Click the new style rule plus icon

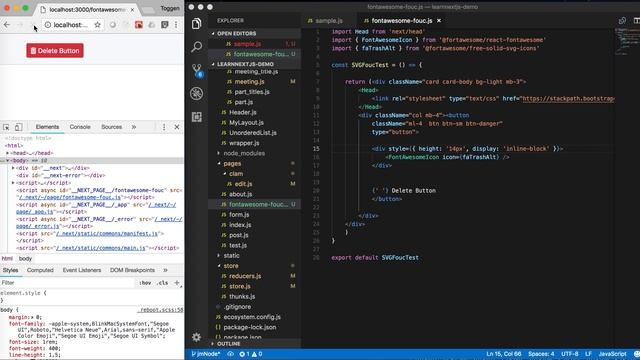177,282
